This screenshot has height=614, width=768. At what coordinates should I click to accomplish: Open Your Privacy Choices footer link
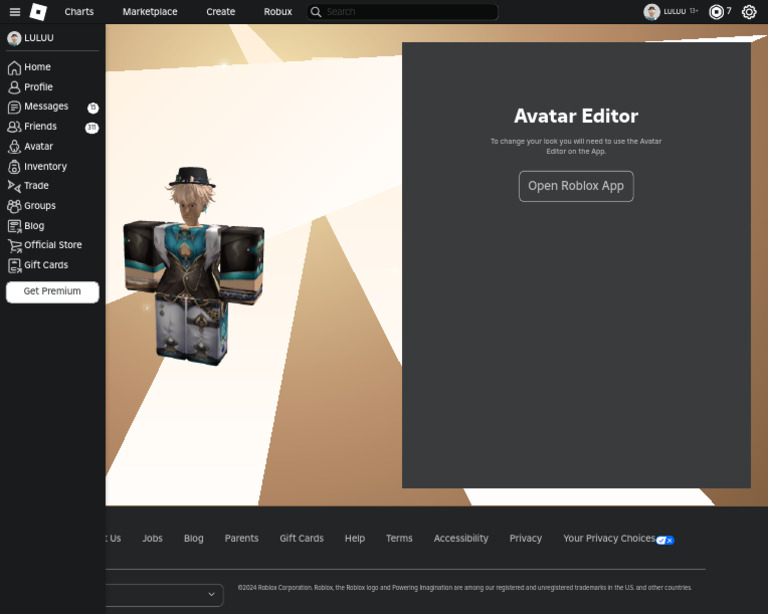click(609, 538)
